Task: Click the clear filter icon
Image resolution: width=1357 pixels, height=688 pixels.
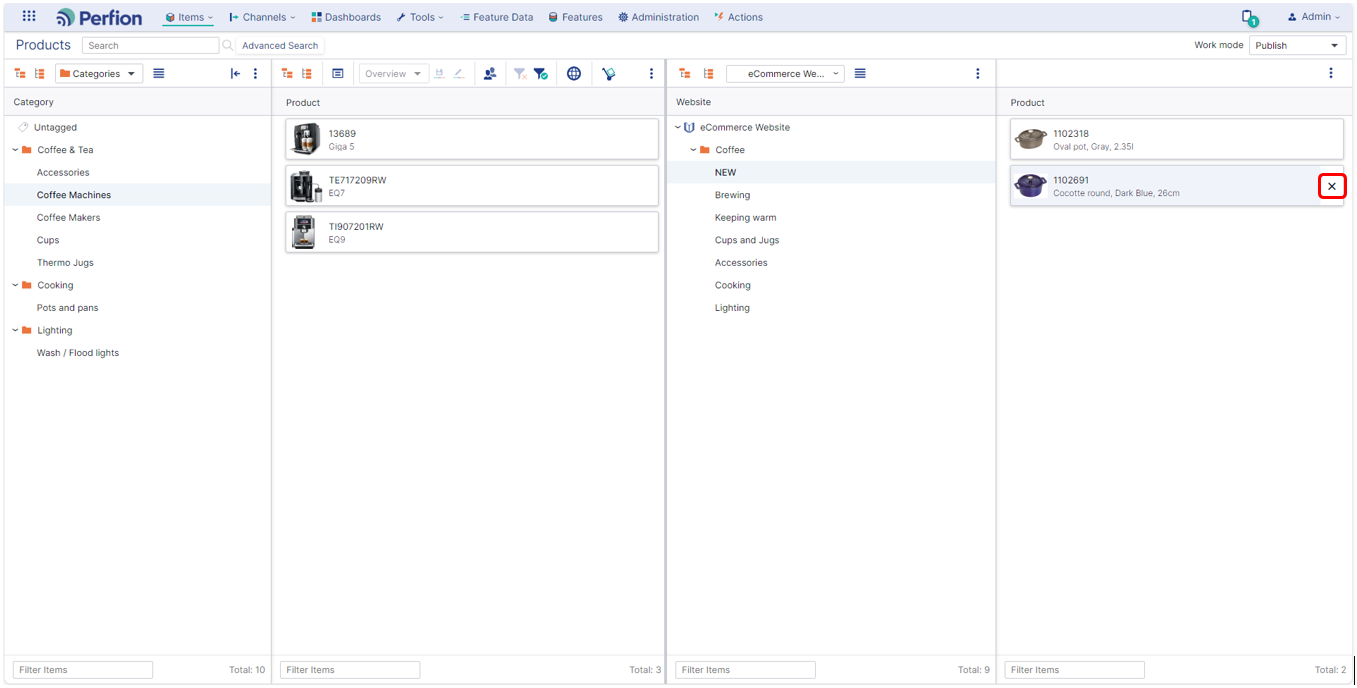Action: [x=519, y=73]
